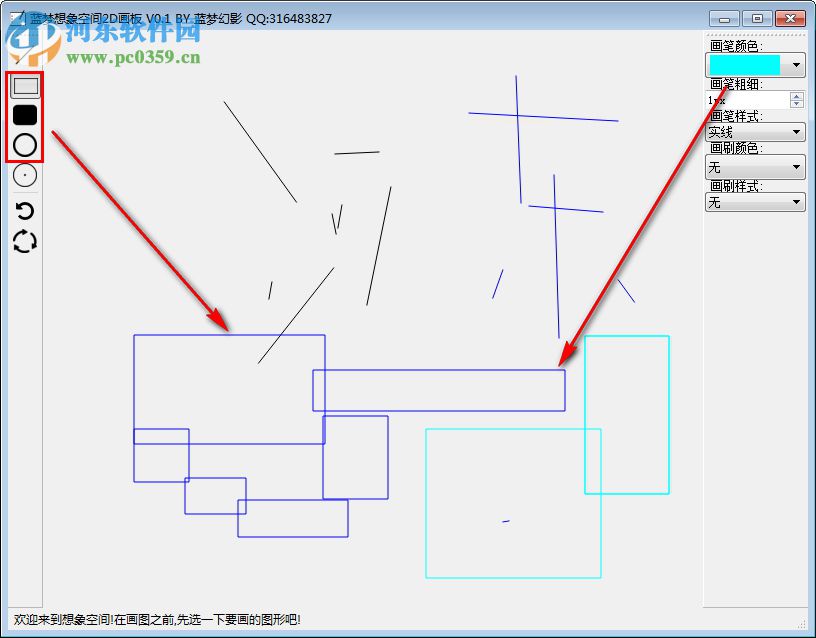Click the maximize button in the title bar
The width and height of the screenshot is (816, 638).
coord(757,17)
